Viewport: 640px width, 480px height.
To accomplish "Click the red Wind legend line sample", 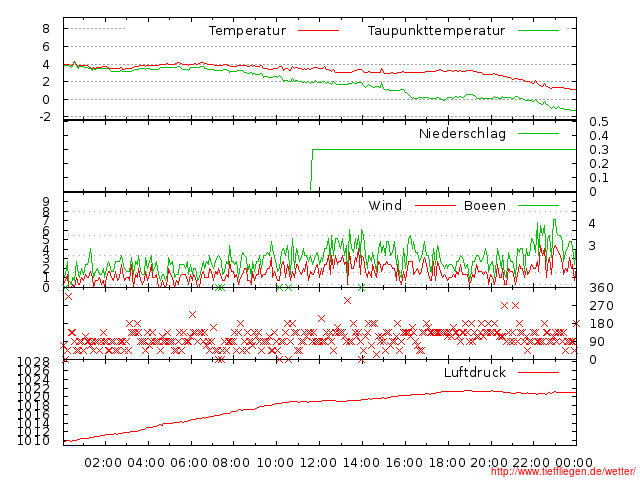I will click(x=435, y=205).
